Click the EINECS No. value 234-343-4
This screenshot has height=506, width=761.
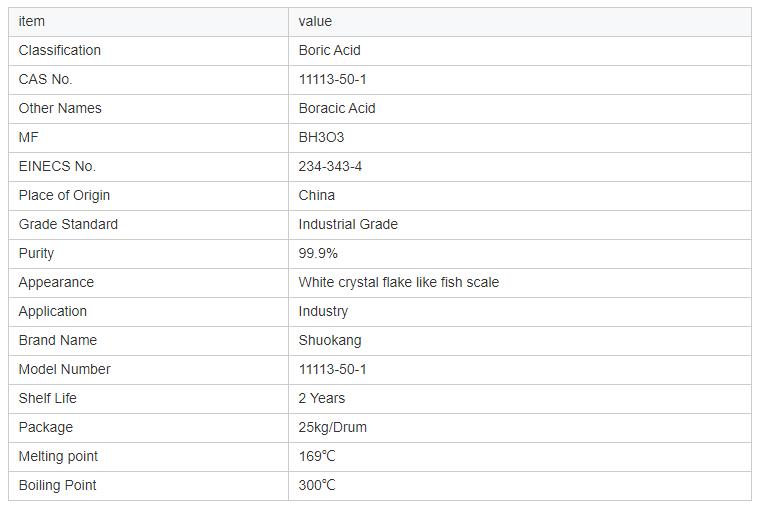[x=330, y=166]
